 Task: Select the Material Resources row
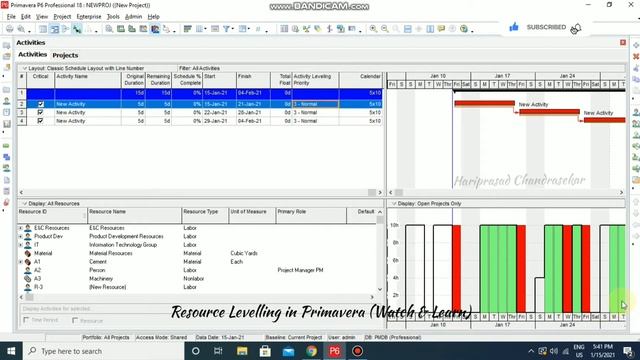(196, 253)
